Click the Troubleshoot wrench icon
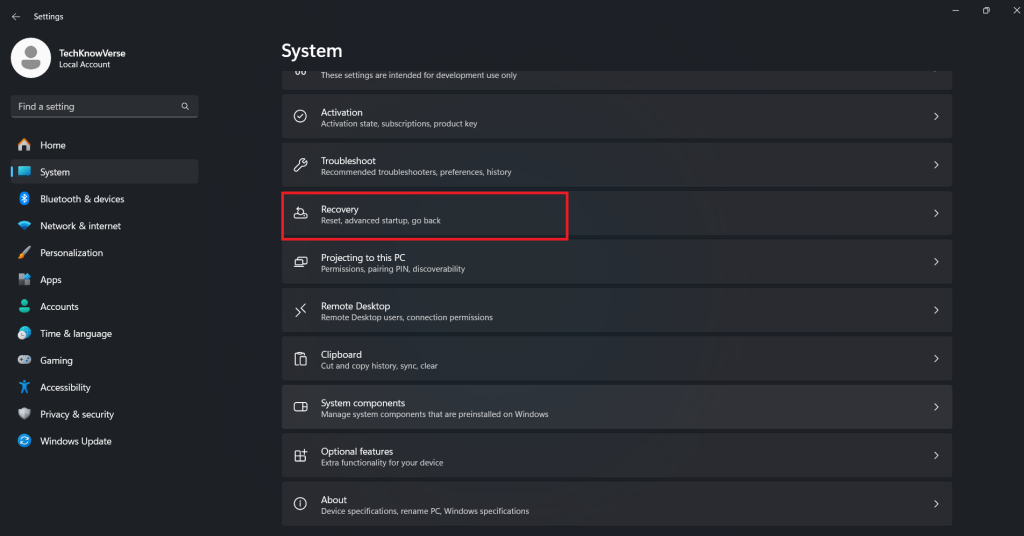This screenshot has height=536, width=1024. pos(300,165)
